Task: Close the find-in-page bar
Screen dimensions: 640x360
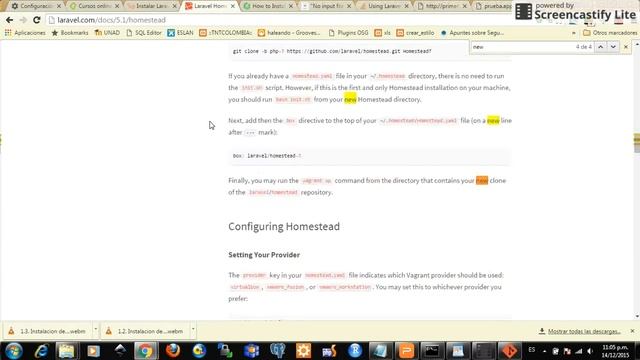Action: click(626, 47)
